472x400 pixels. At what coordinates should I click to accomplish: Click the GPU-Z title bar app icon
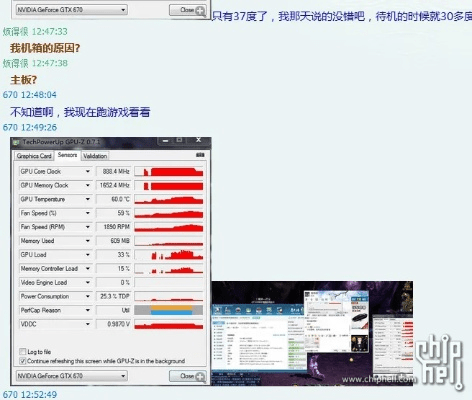point(16,142)
